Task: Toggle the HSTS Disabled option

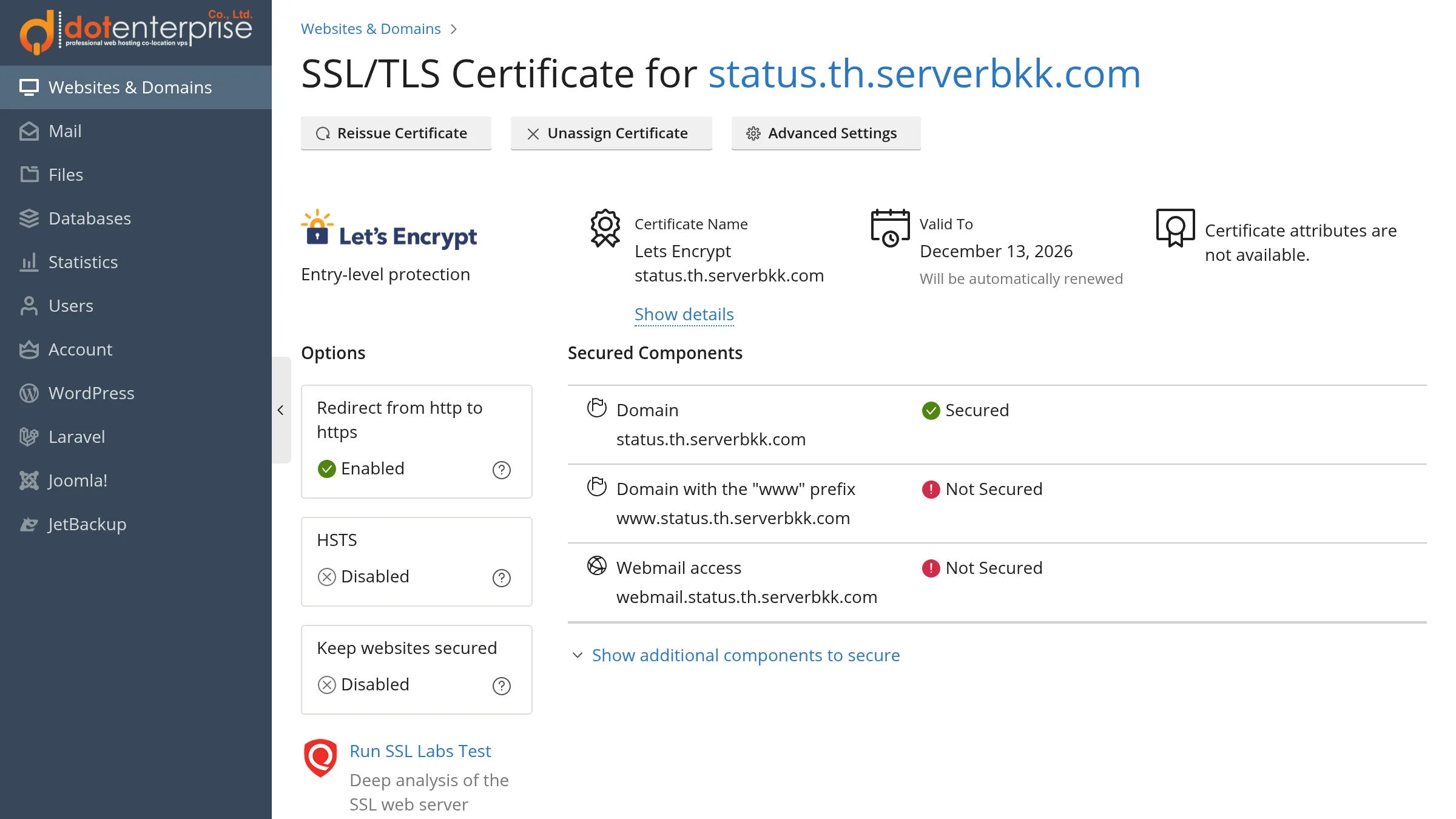Action: pyautogui.click(x=363, y=576)
